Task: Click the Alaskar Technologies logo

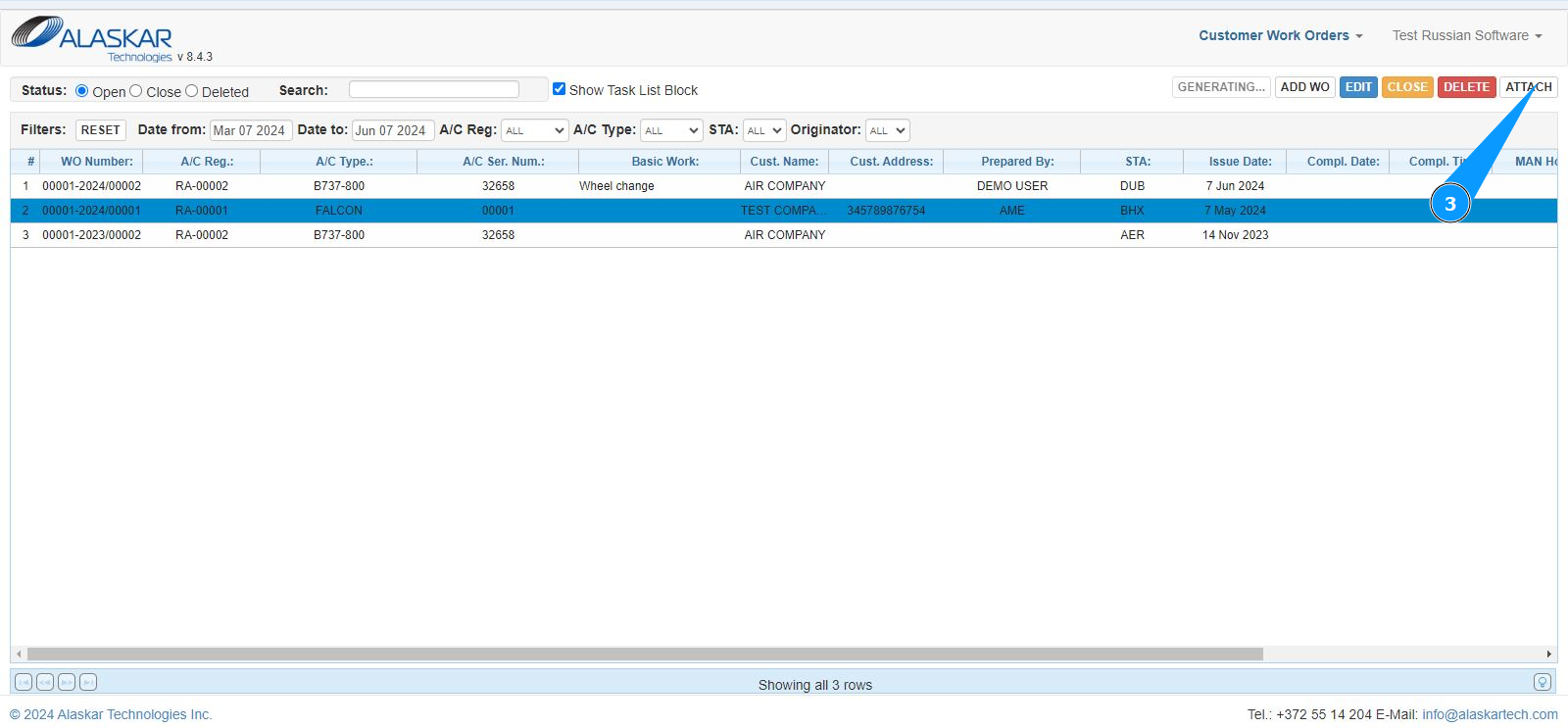Action: tap(93, 37)
